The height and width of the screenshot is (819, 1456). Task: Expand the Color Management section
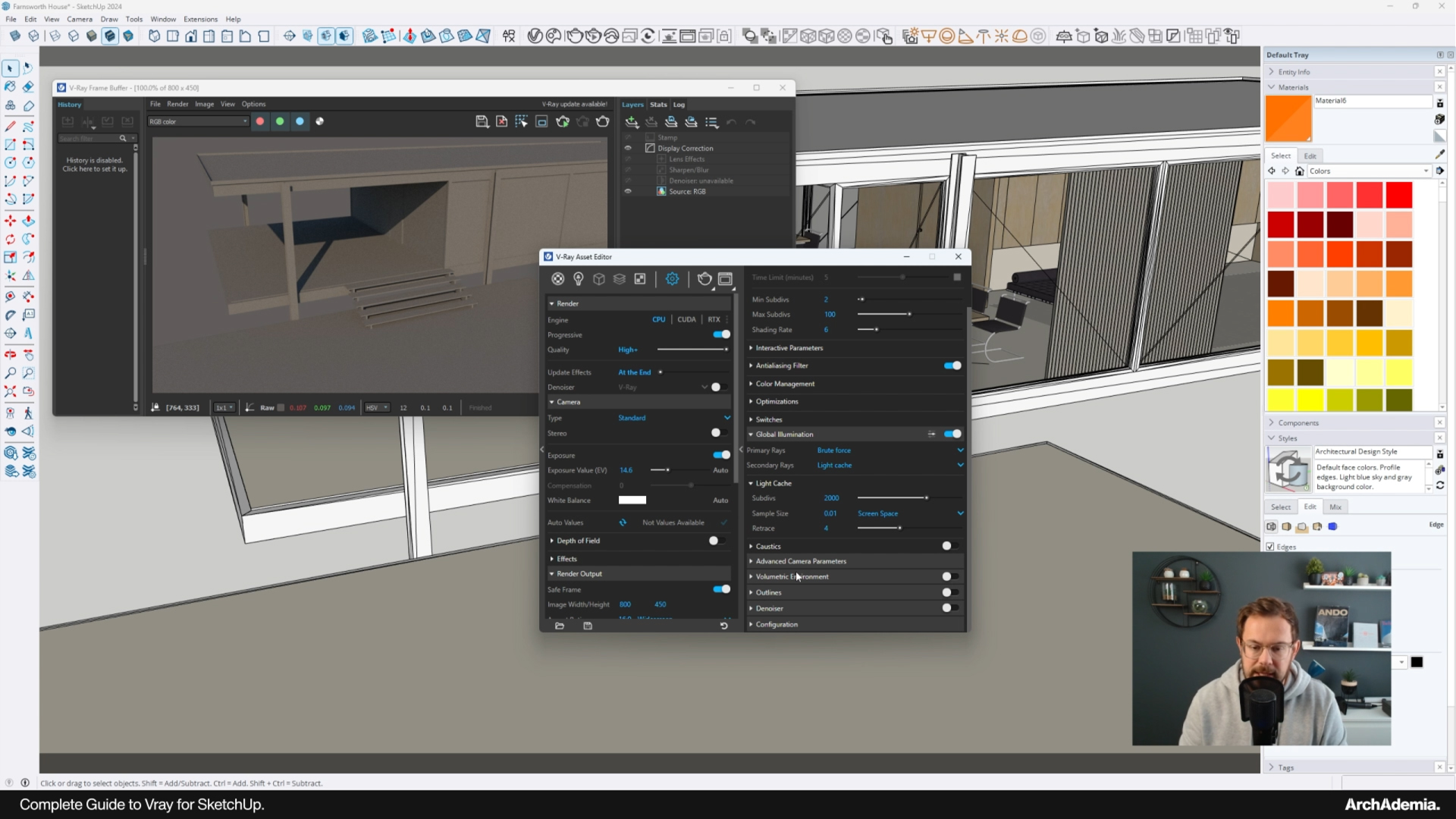tap(785, 384)
